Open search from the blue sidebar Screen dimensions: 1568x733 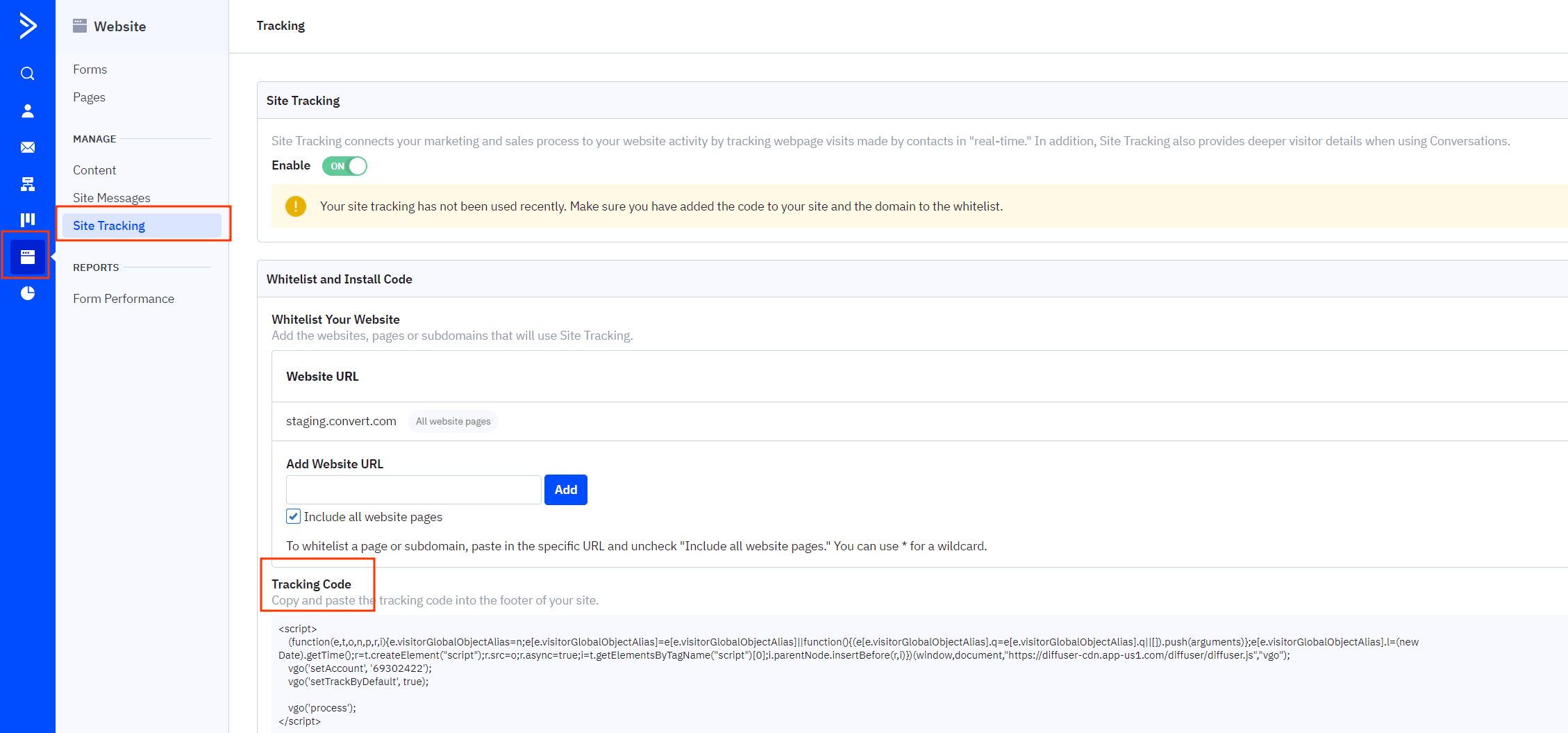click(27, 73)
